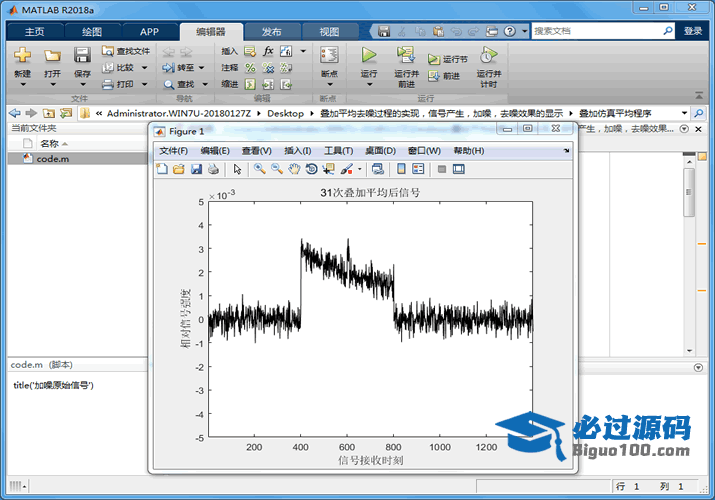
Task: Click the New Figure icon in figure toolbar
Action: coord(162,169)
